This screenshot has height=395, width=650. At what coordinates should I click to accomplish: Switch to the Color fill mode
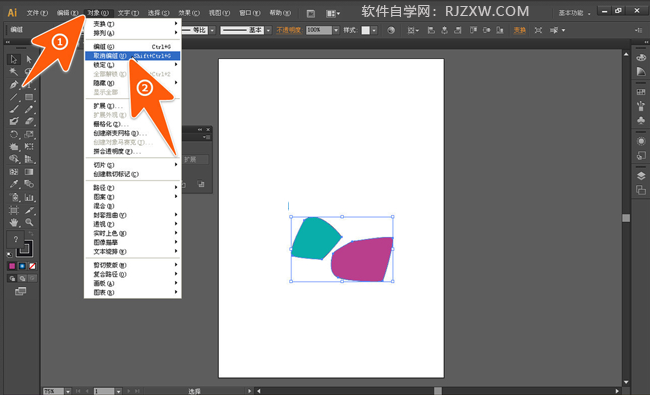(x=12, y=266)
